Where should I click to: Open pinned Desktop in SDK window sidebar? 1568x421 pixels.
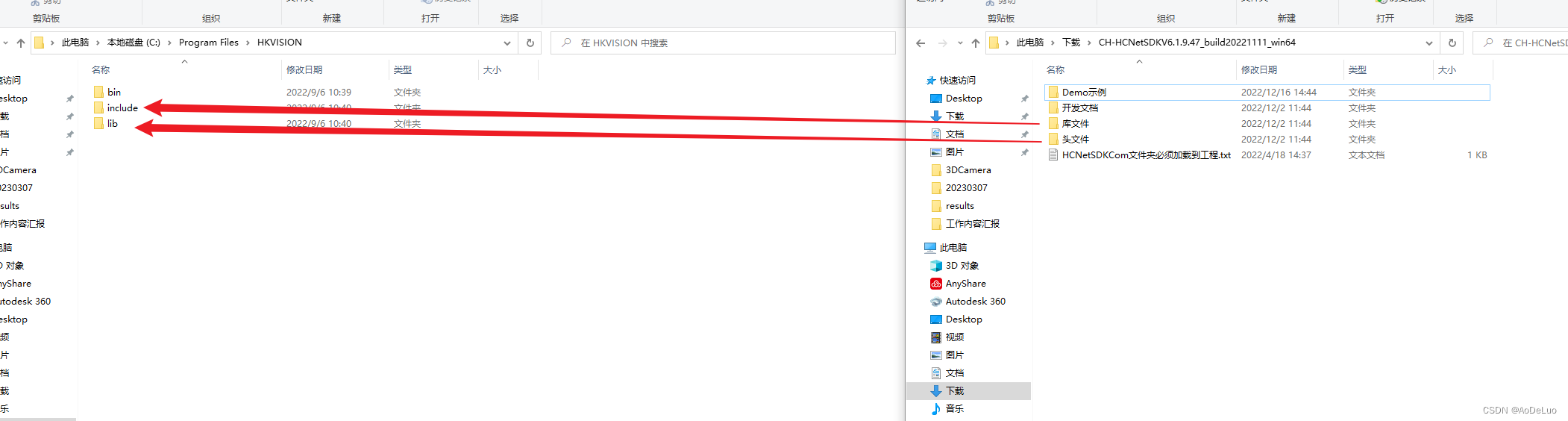[x=964, y=98]
